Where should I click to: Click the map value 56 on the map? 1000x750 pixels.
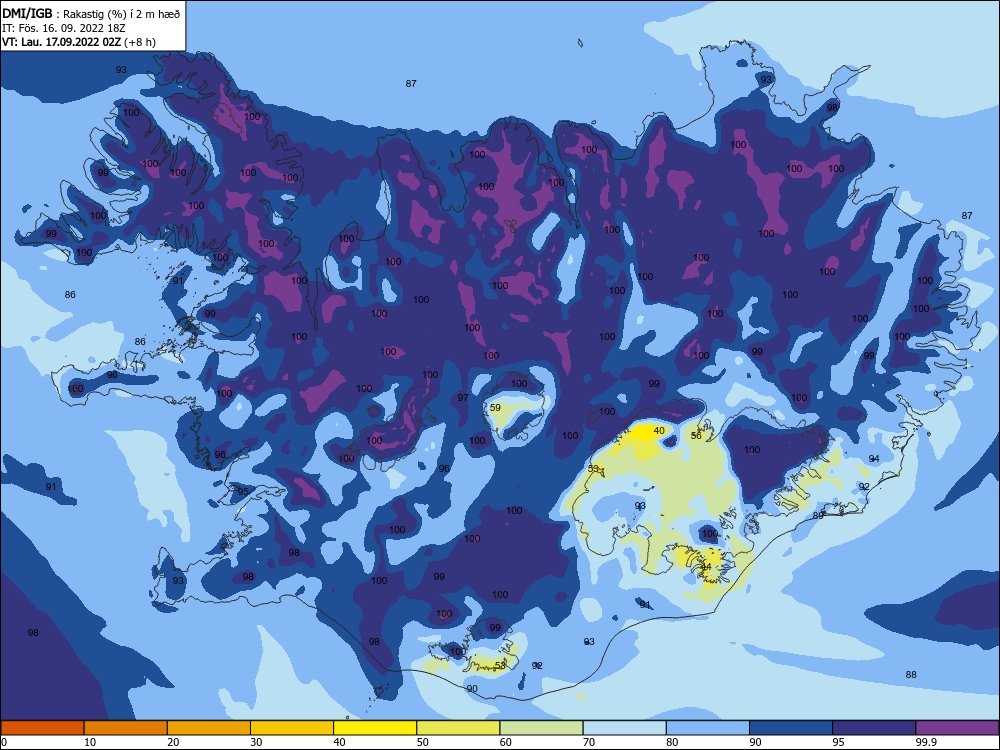point(696,436)
